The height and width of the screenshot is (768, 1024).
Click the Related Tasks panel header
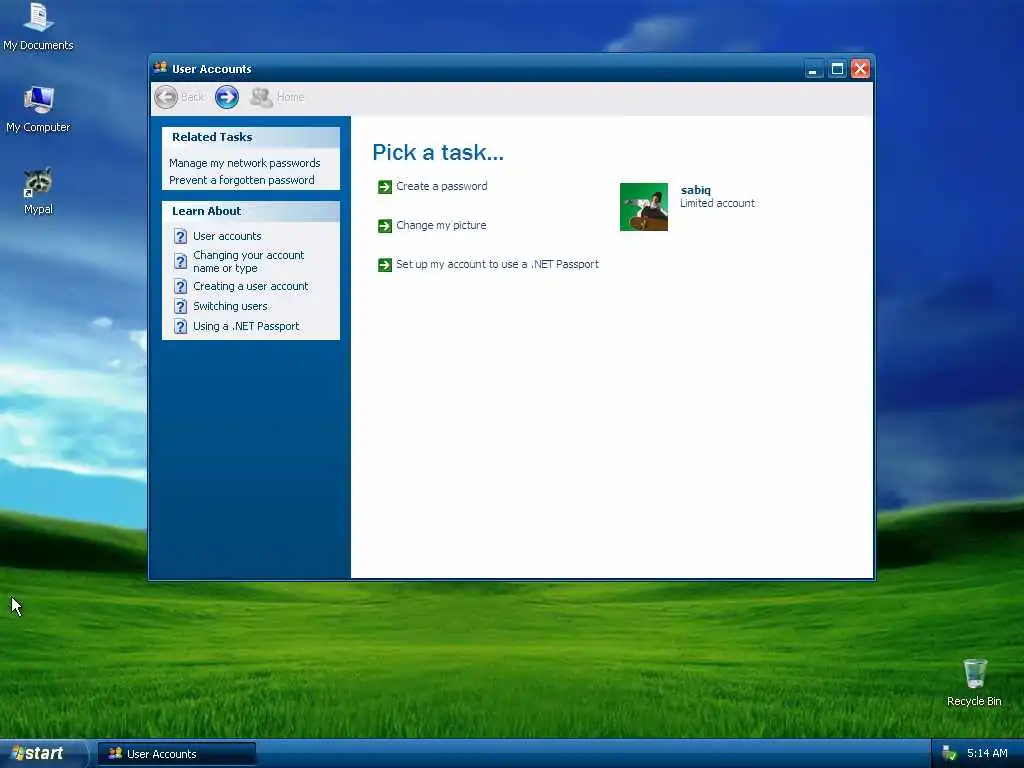click(251, 137)
